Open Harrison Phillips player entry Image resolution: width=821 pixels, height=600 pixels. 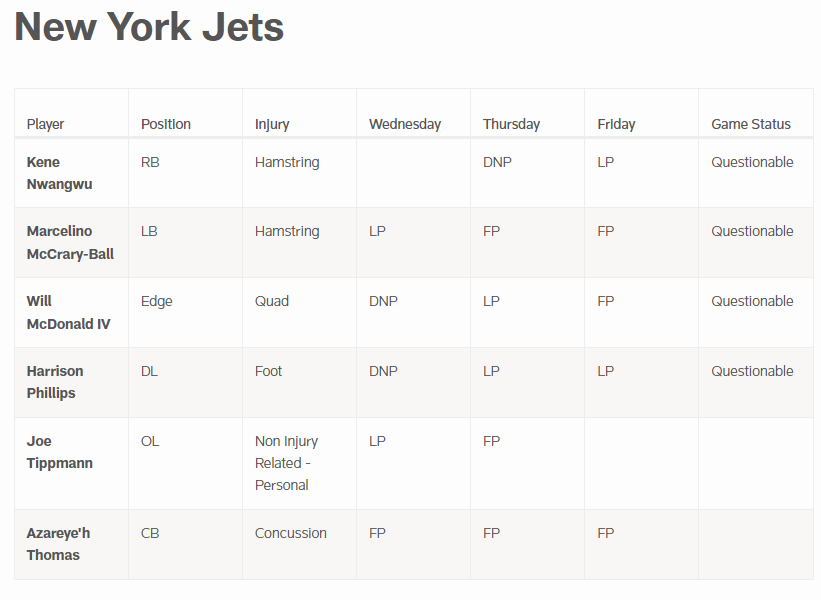pos(55,382)
